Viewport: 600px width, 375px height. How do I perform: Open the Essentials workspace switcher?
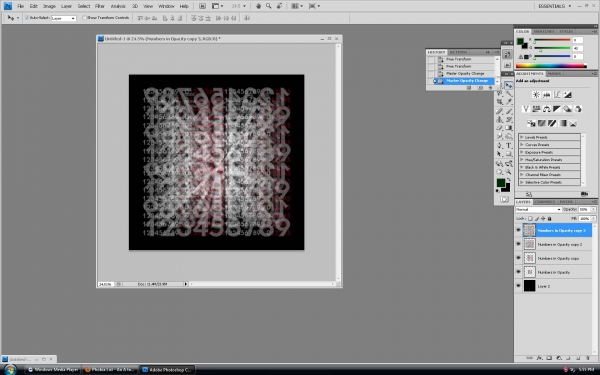coord(554,6)
